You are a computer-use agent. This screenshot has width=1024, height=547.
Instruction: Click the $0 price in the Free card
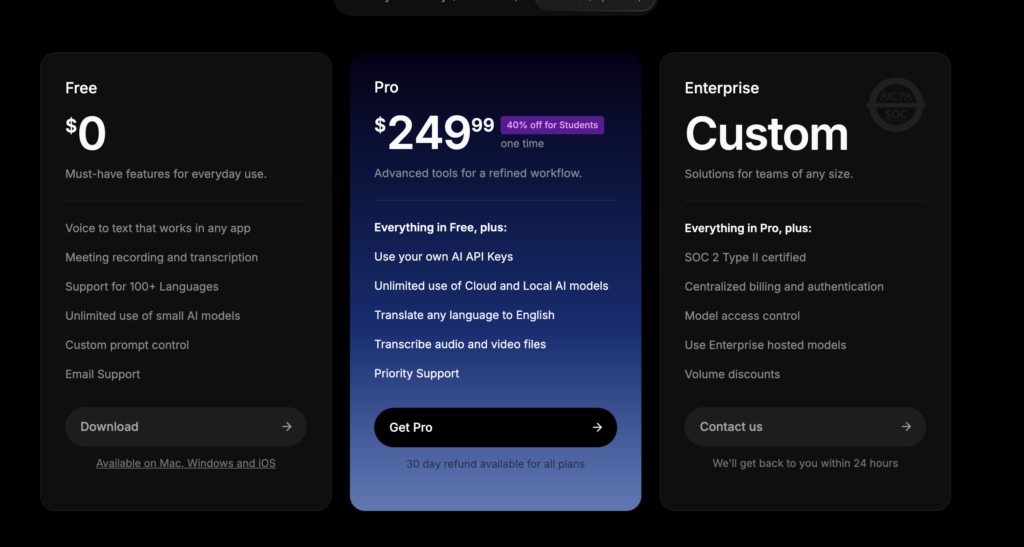coord(86,134)
